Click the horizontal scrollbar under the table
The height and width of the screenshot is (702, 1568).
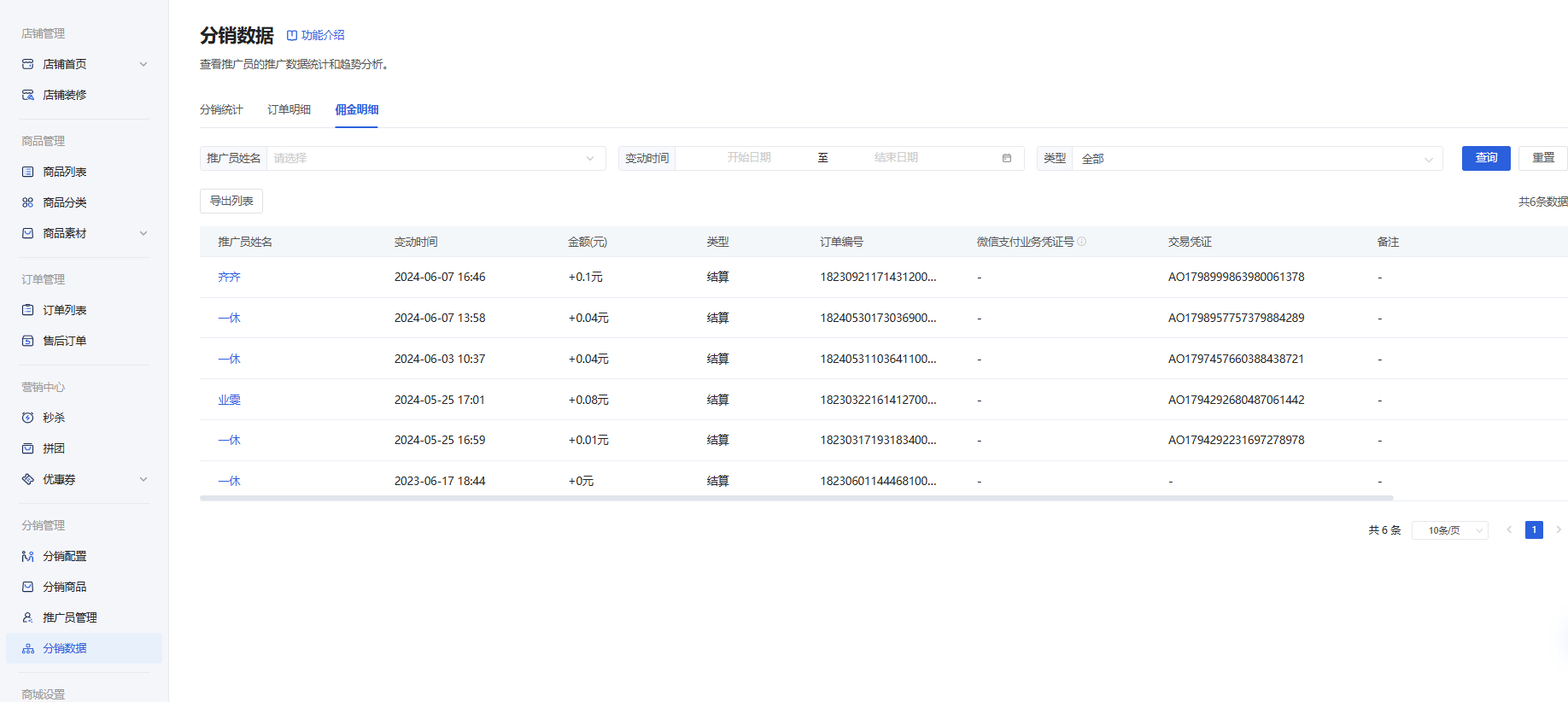click(x=797, y=498)
